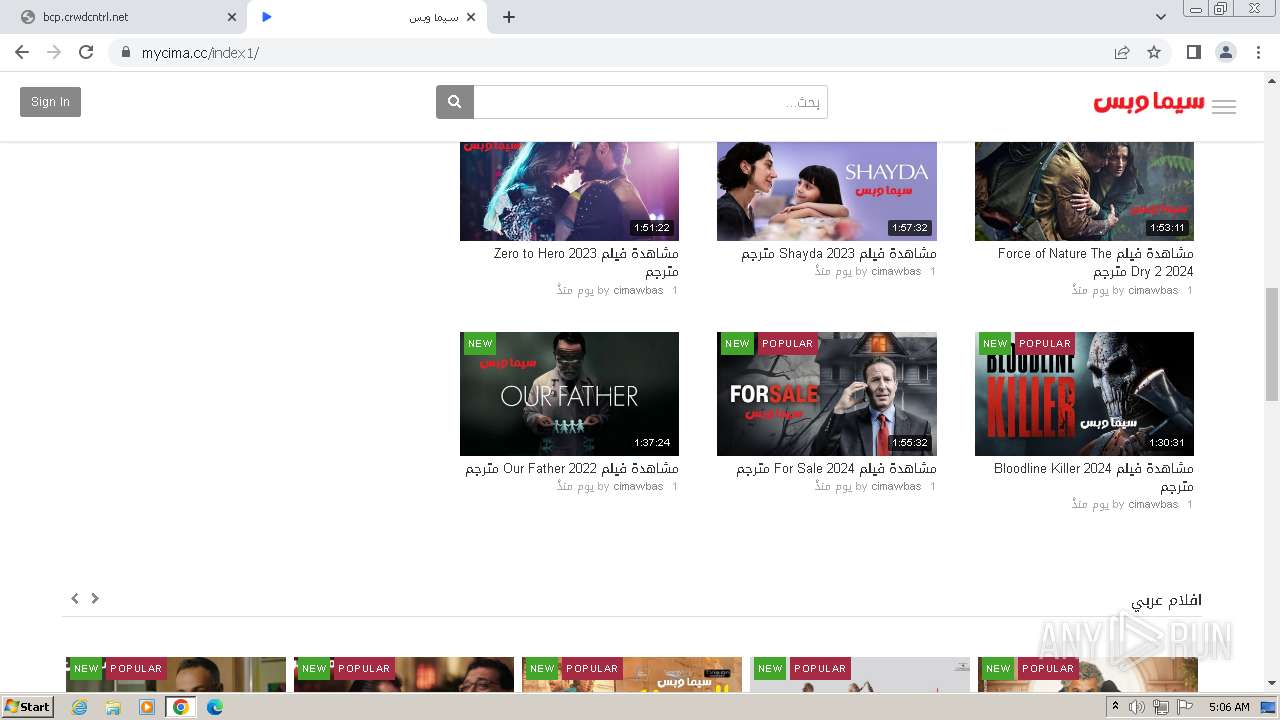The width and height of the screenshot is (1280, 720).
Task: Open cimawbas author link under Shayda
Action: pos(896,271)
